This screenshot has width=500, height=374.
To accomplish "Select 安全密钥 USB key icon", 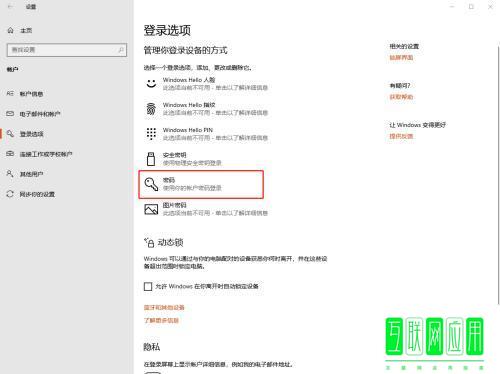I will pyautogui.click(x=151, y=159).
